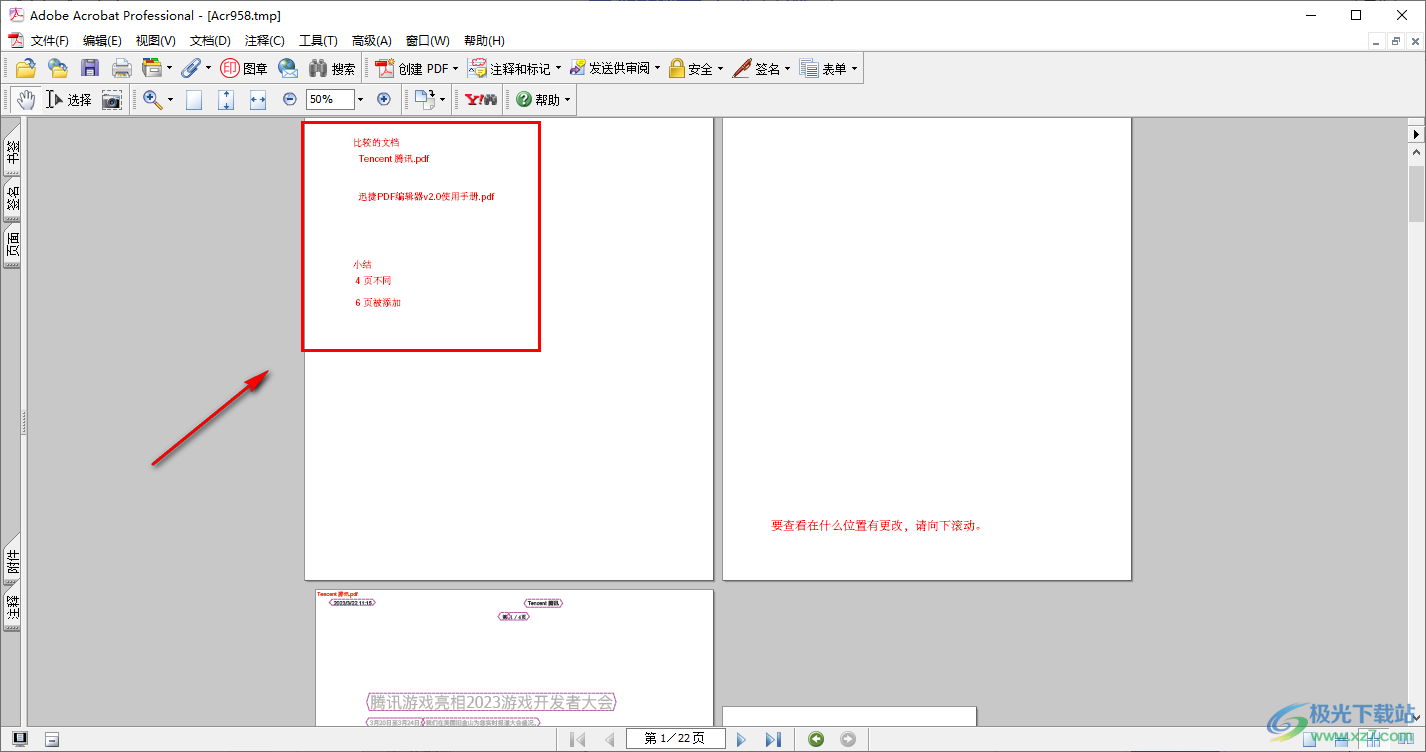Open the 页面 pages side tab
1426x752 pixels.
tap(13, 246)
